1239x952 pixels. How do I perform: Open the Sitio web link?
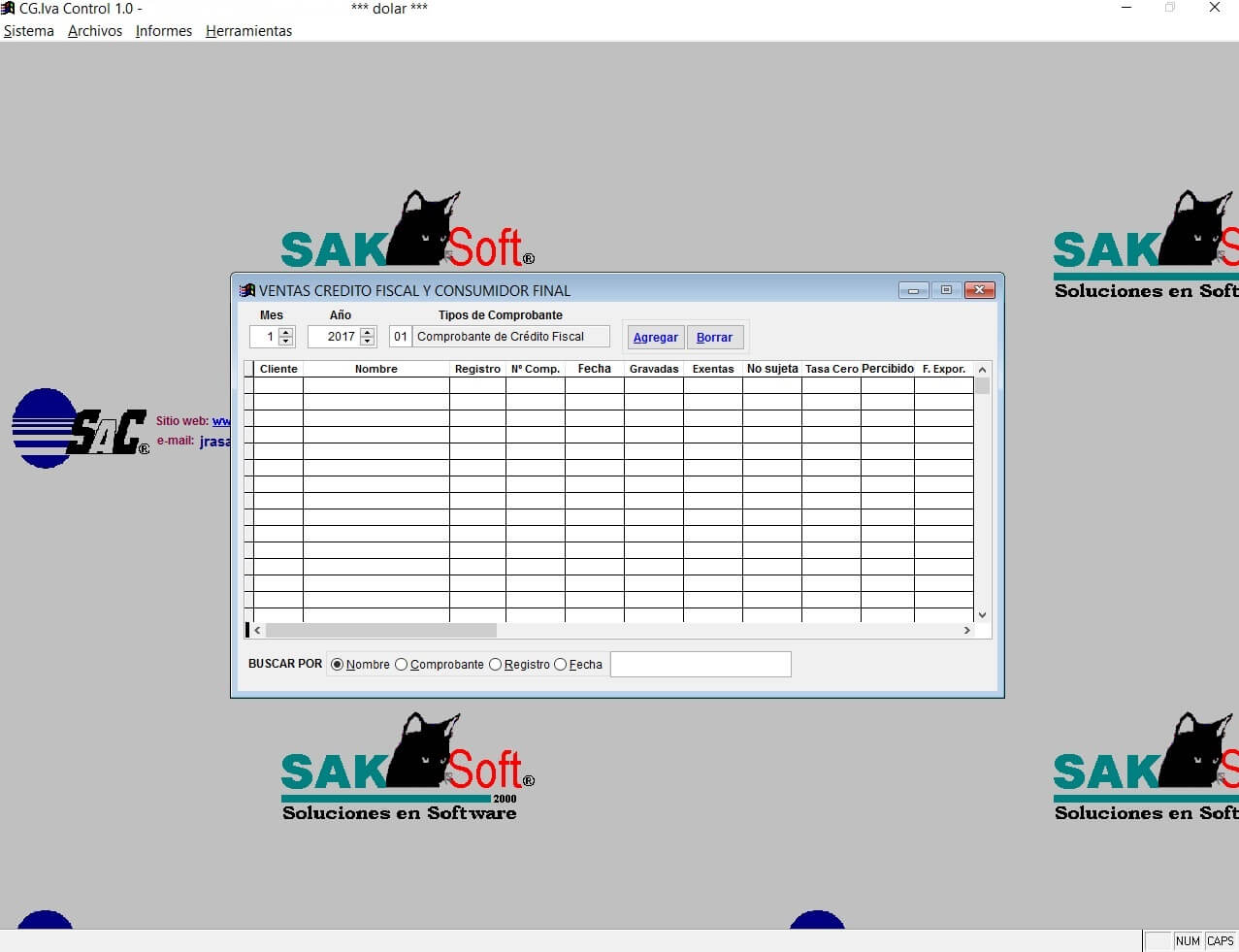click(221, 421)
